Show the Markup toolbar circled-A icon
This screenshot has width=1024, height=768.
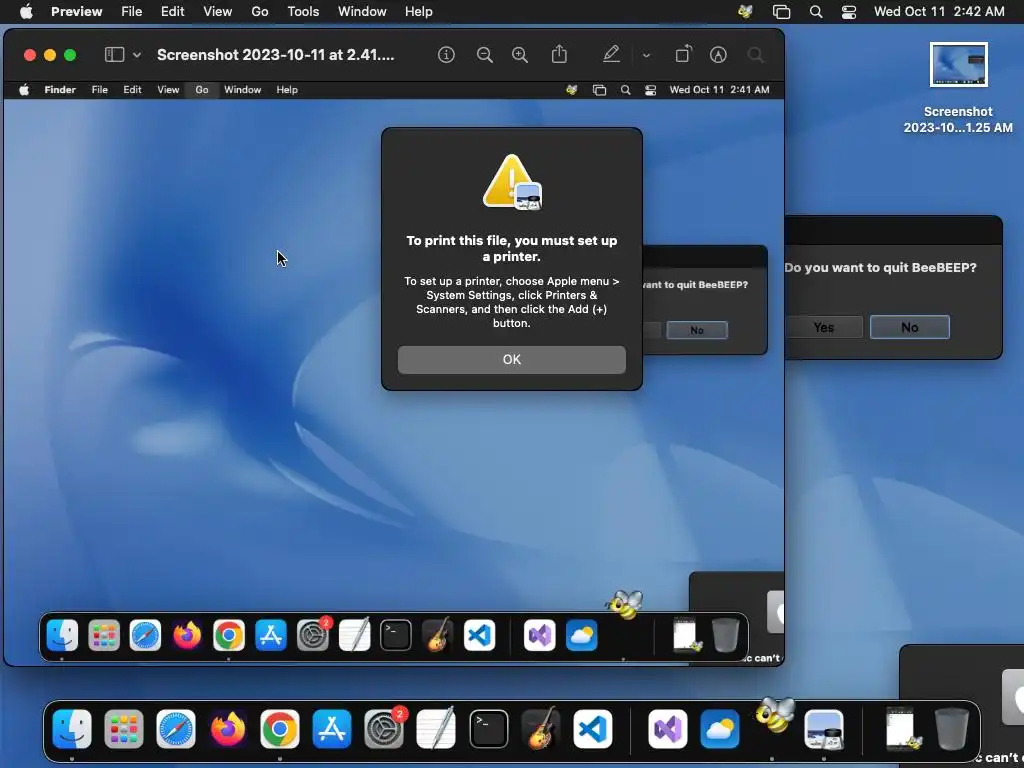pyautogui.click(x=718, y=55)
